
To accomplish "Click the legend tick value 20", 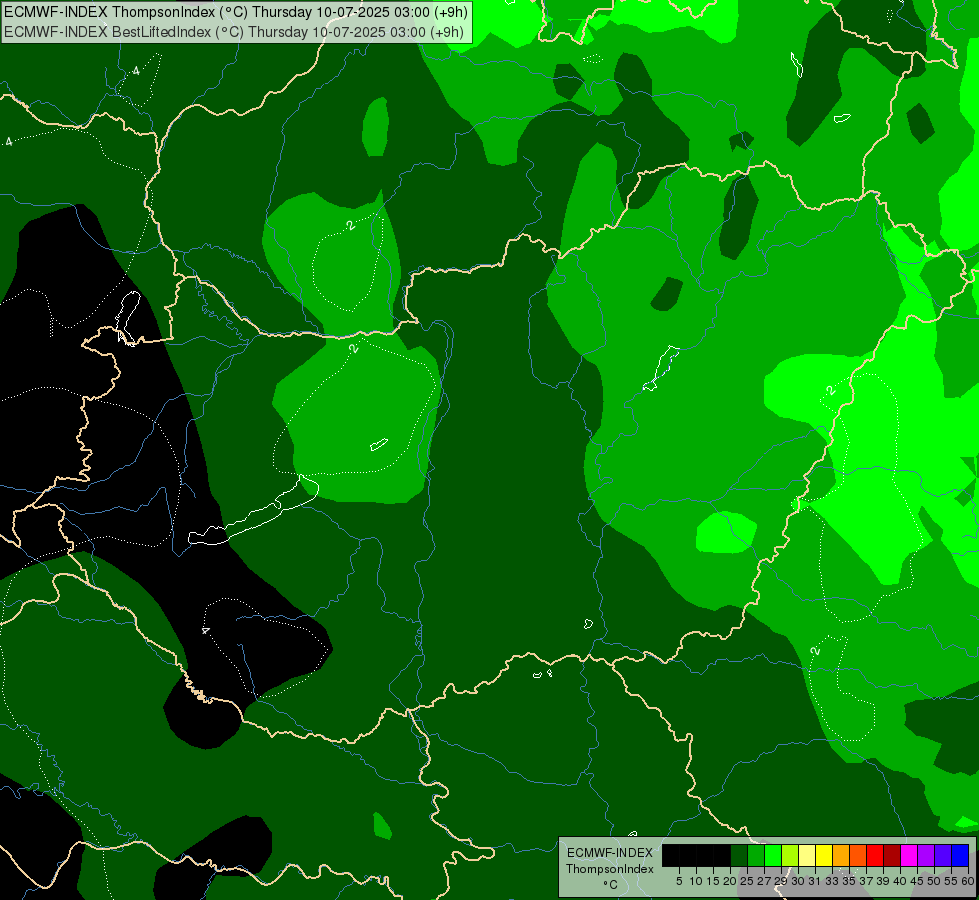I will point(730,881).
